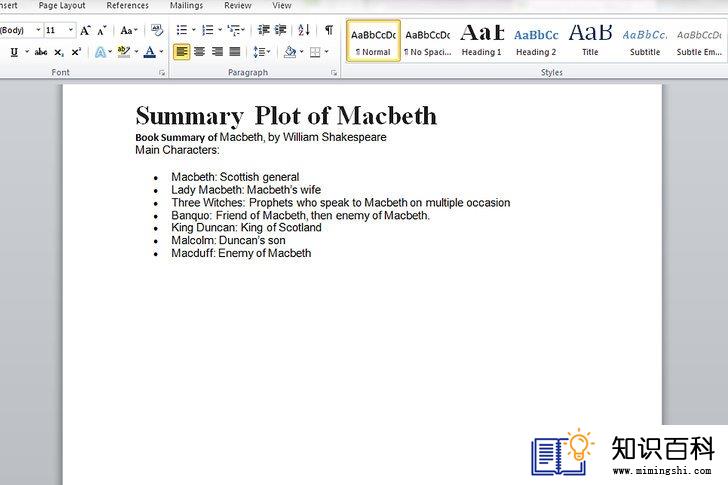This screenshot has width=728, height=485.
Task: Expand the Text Effects dropdown arrow
Action: (110, 52)
